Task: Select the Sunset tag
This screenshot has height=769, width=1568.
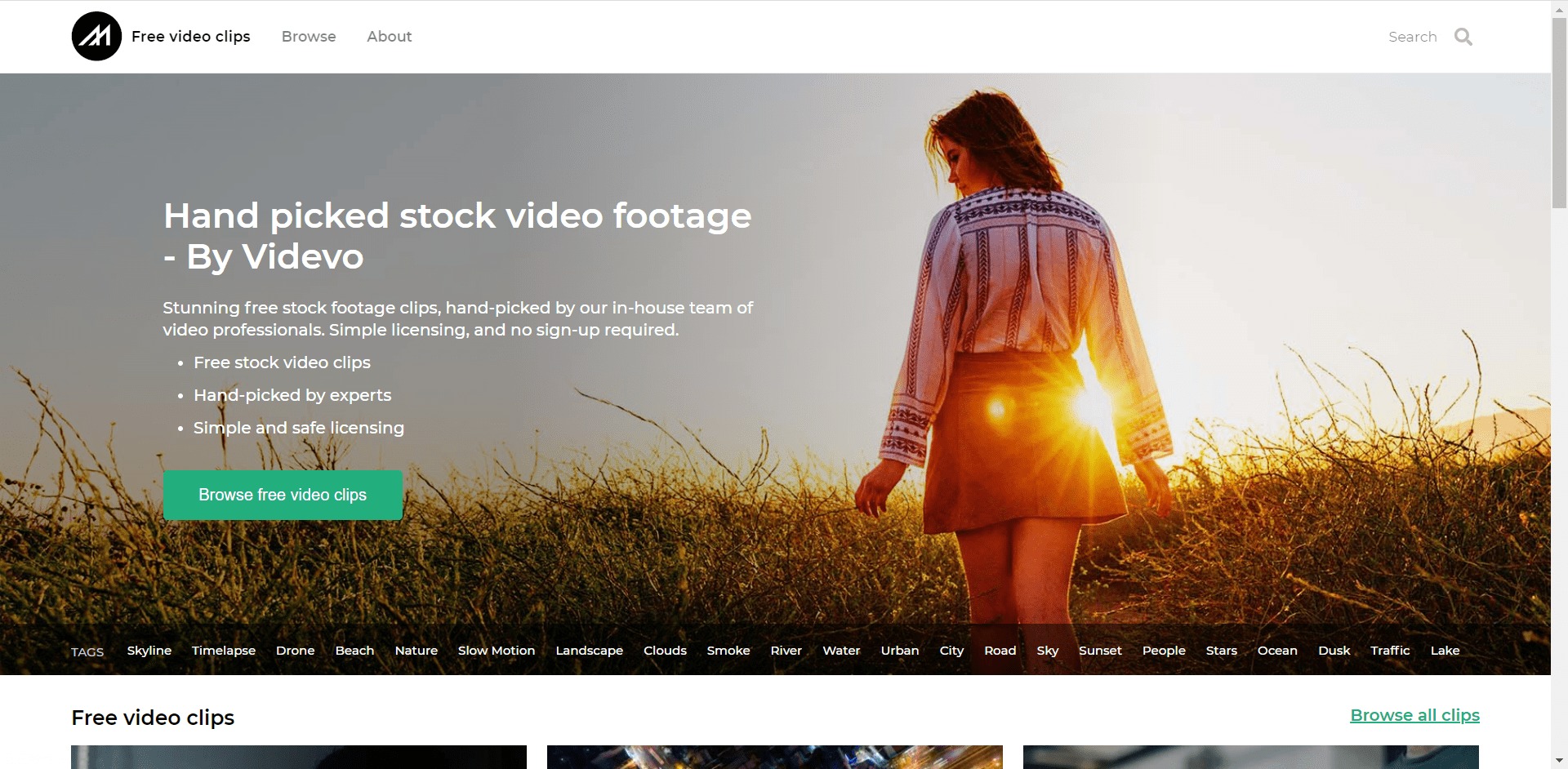Action: pos(1100,651)
